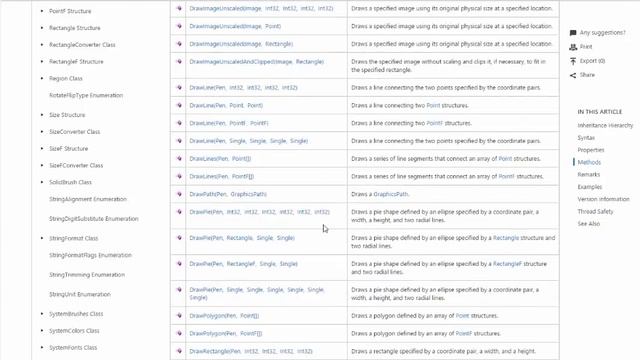
Task: Jump to Methods section
Action: coord(589,162)
